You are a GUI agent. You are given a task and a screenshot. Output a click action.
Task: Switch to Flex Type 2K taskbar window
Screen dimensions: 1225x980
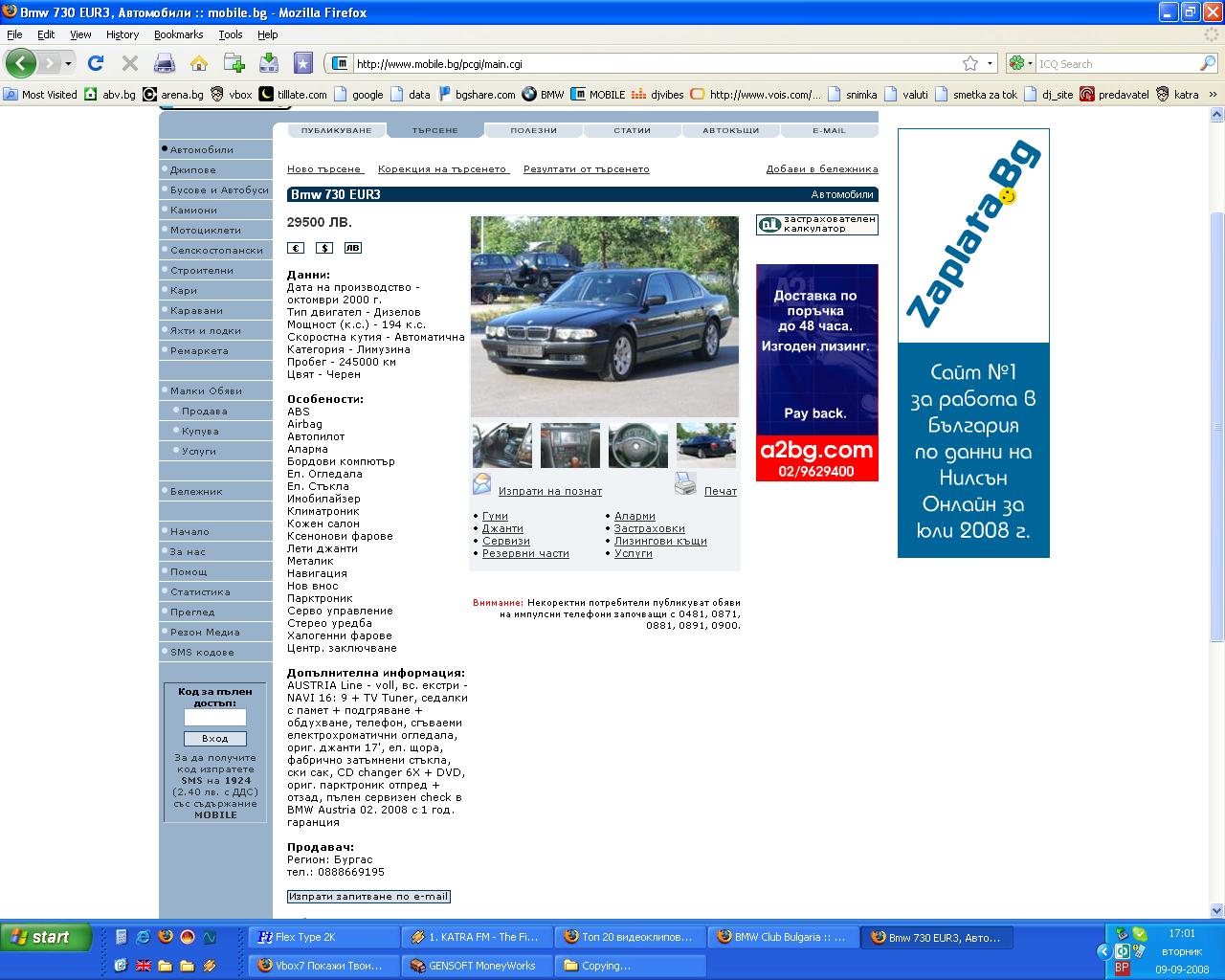pos(323,937)
